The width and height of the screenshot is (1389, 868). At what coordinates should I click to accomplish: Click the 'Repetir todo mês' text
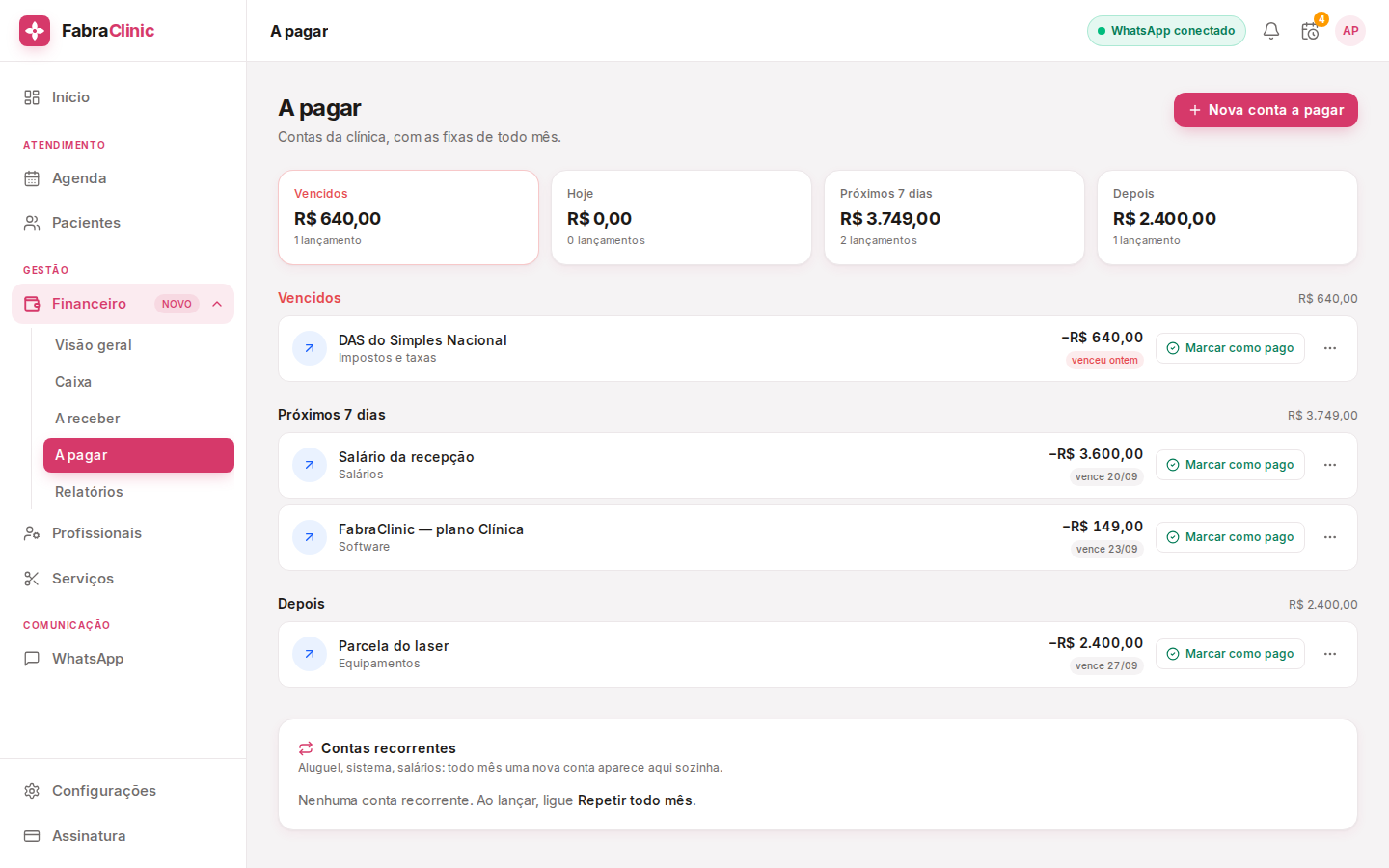point(635,800)
